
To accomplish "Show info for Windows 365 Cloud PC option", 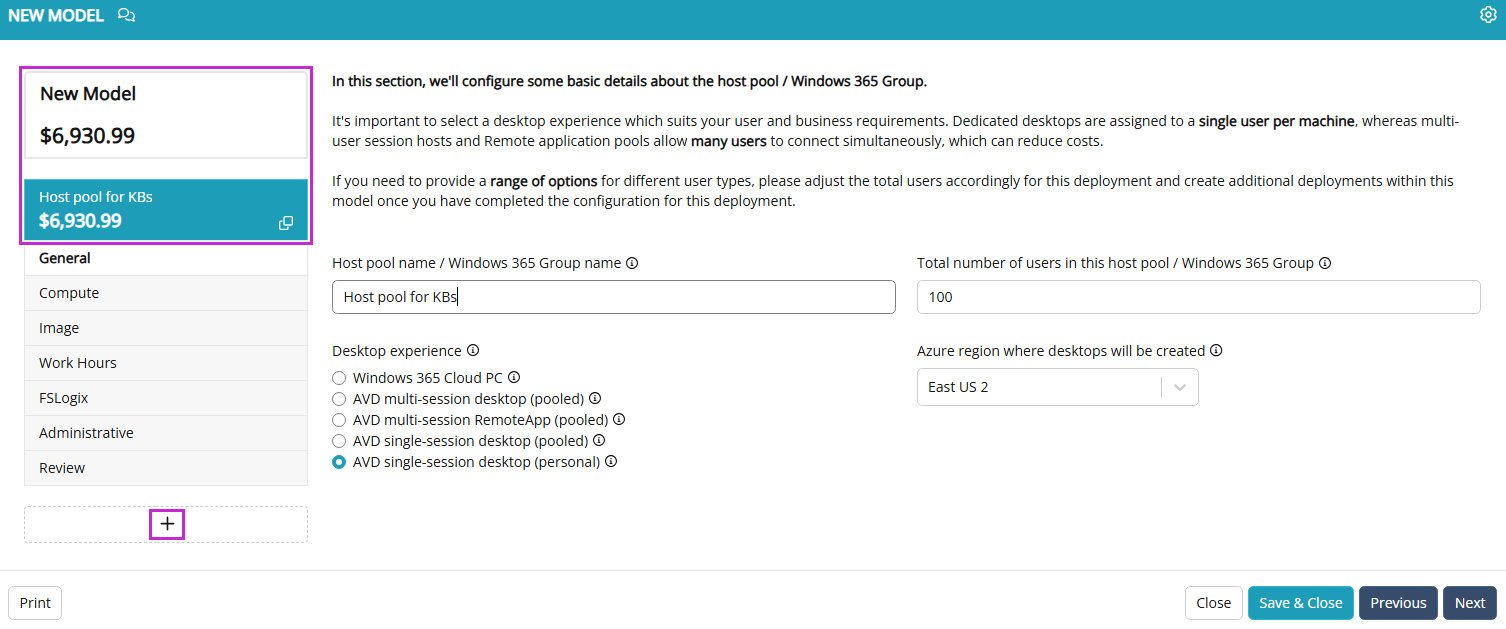I will tap(514, 378).
